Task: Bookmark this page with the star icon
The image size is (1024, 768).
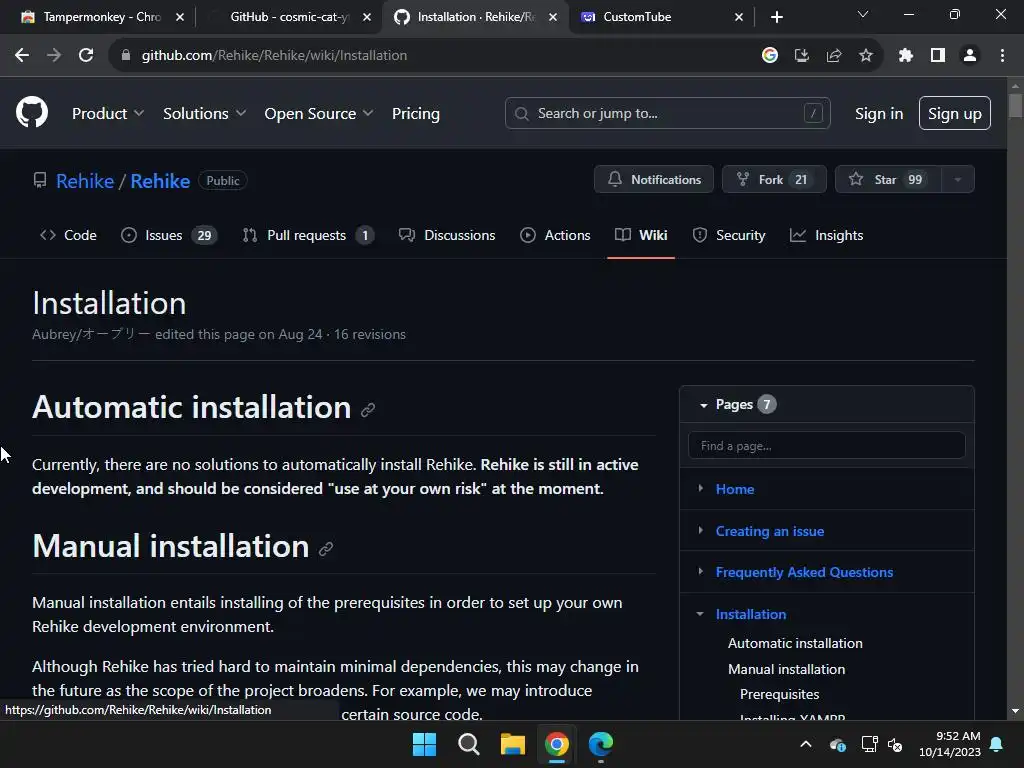Action: pos(866,56)
